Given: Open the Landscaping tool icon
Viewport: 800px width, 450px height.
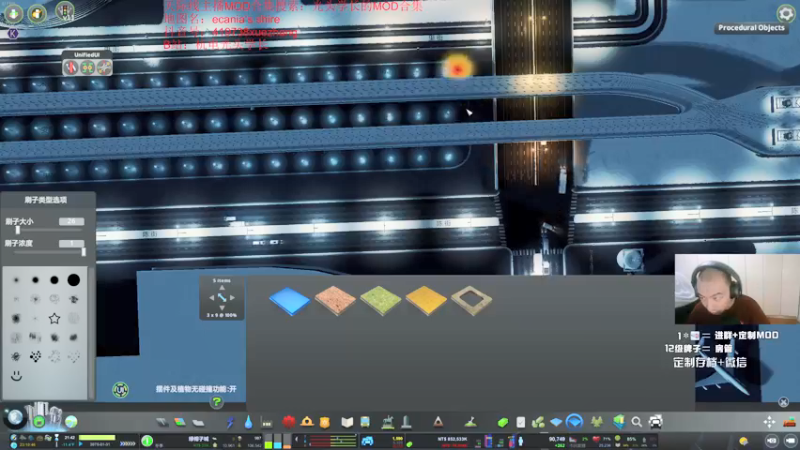Looking at the screenshot, I should (x=470, y=421).
